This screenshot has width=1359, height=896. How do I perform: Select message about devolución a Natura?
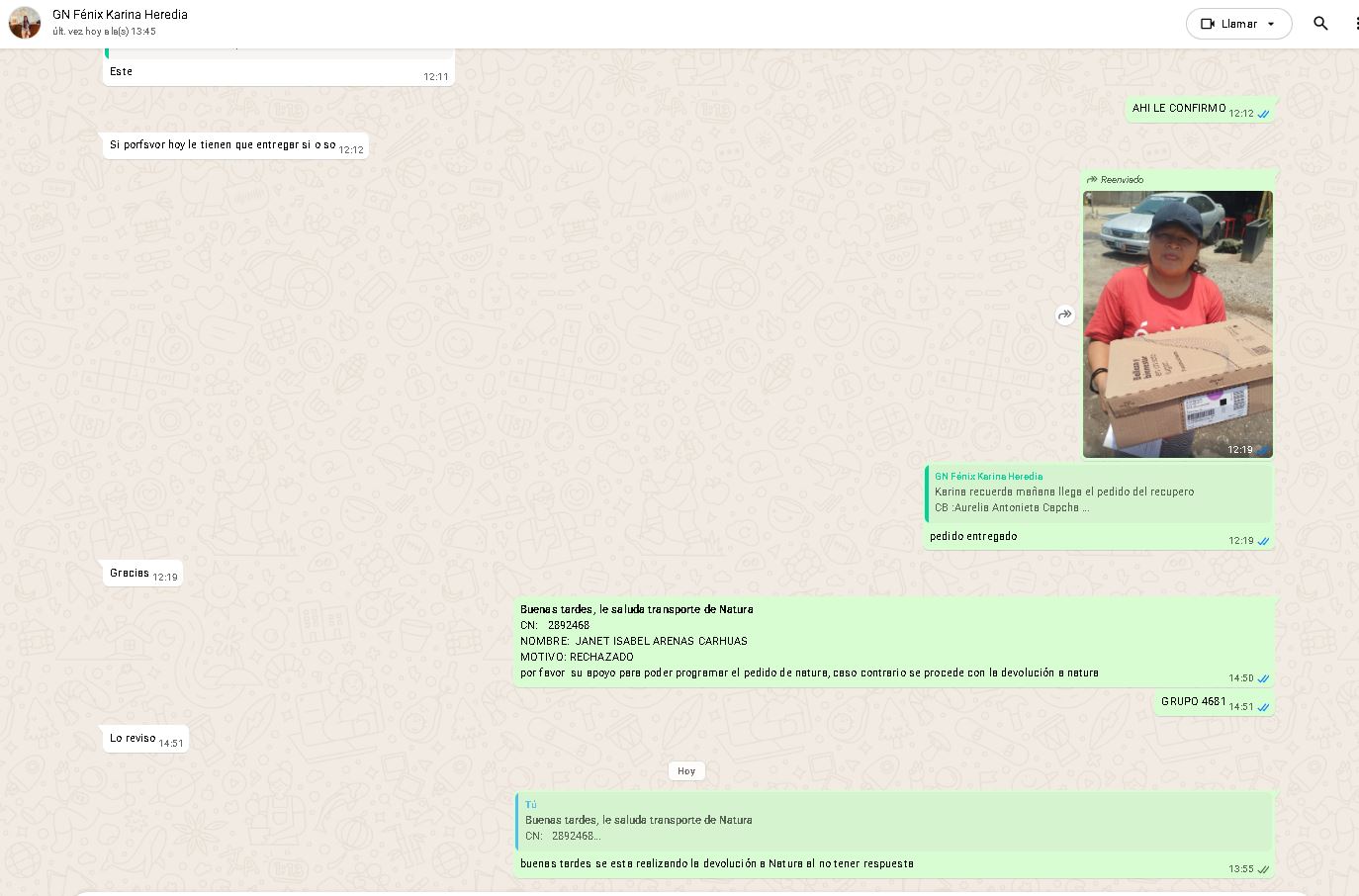[717, 864]
